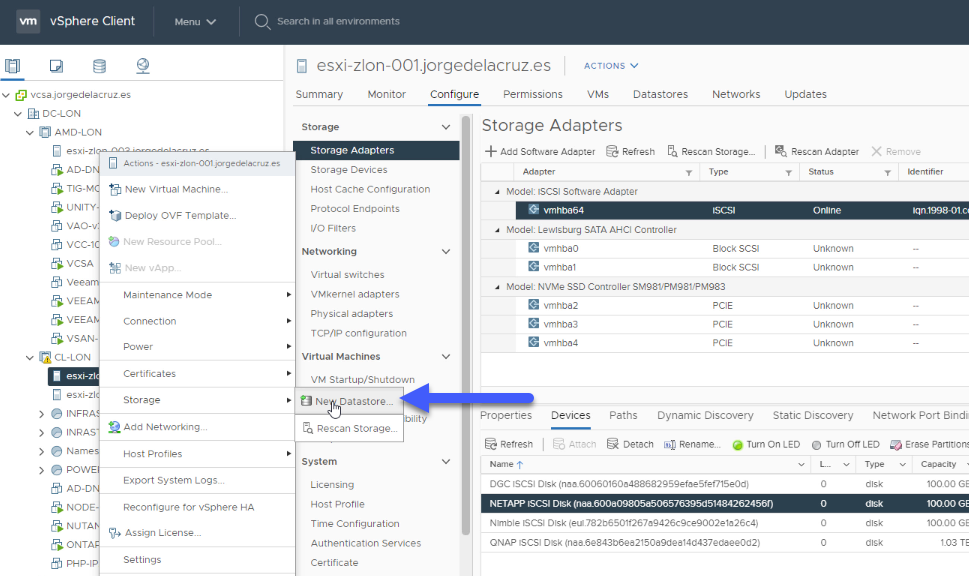Viewport: 969px width, 576px height.
Task: Collapse the Lewisburg SATA AHCI Controller group
Action: pyautogui.click(x=497, y=231)
